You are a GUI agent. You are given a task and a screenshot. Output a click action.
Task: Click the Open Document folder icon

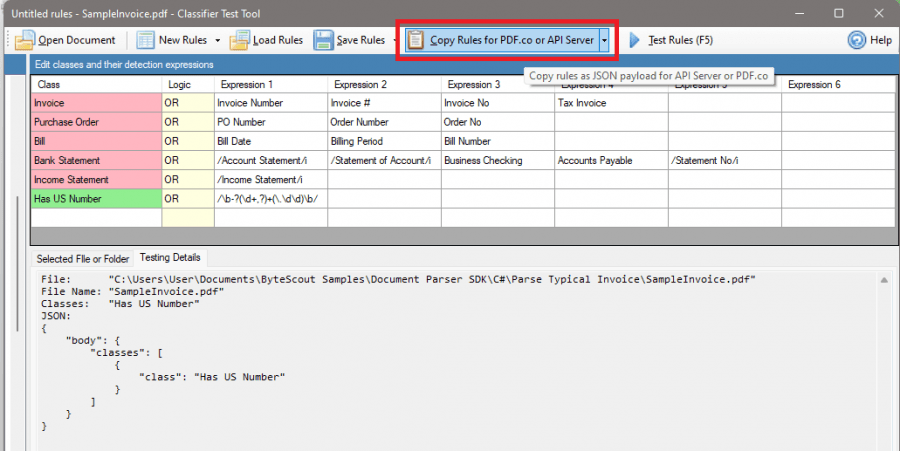(25, 40)
